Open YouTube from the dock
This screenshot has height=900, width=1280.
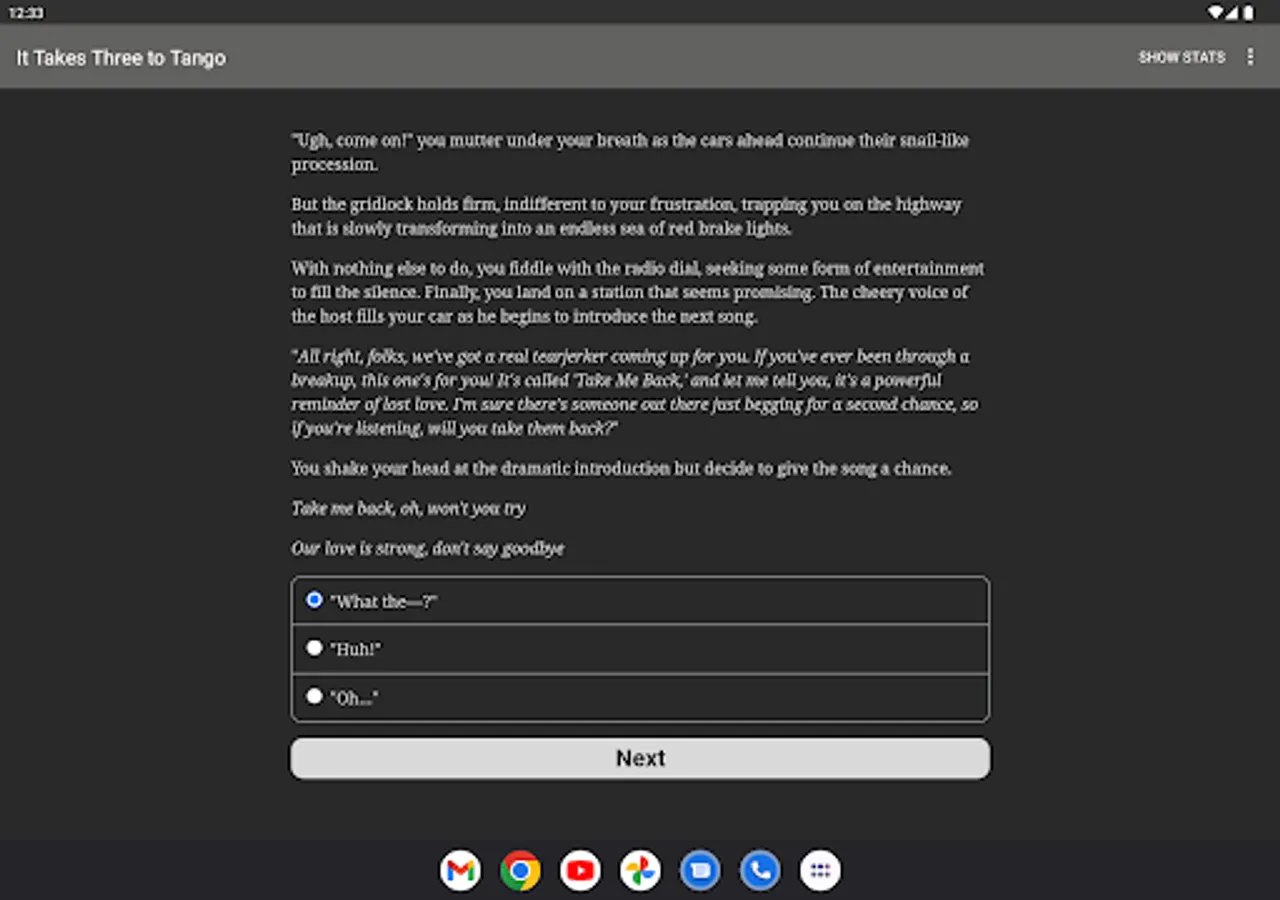tap(579, 870)
